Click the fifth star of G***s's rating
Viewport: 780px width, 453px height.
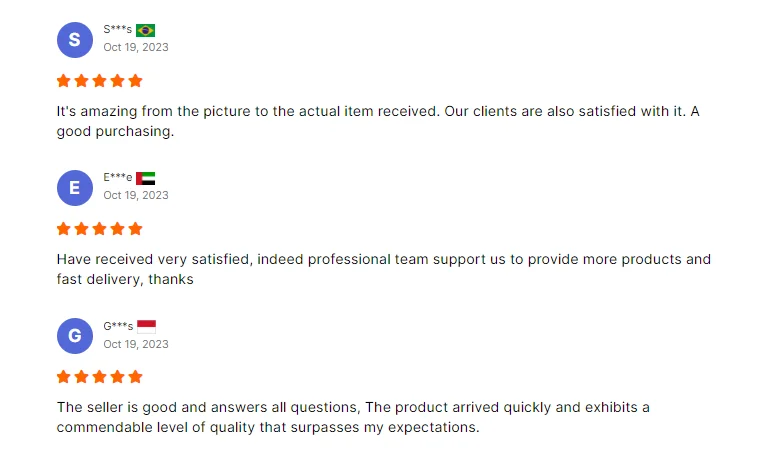[x=136, y=377]
